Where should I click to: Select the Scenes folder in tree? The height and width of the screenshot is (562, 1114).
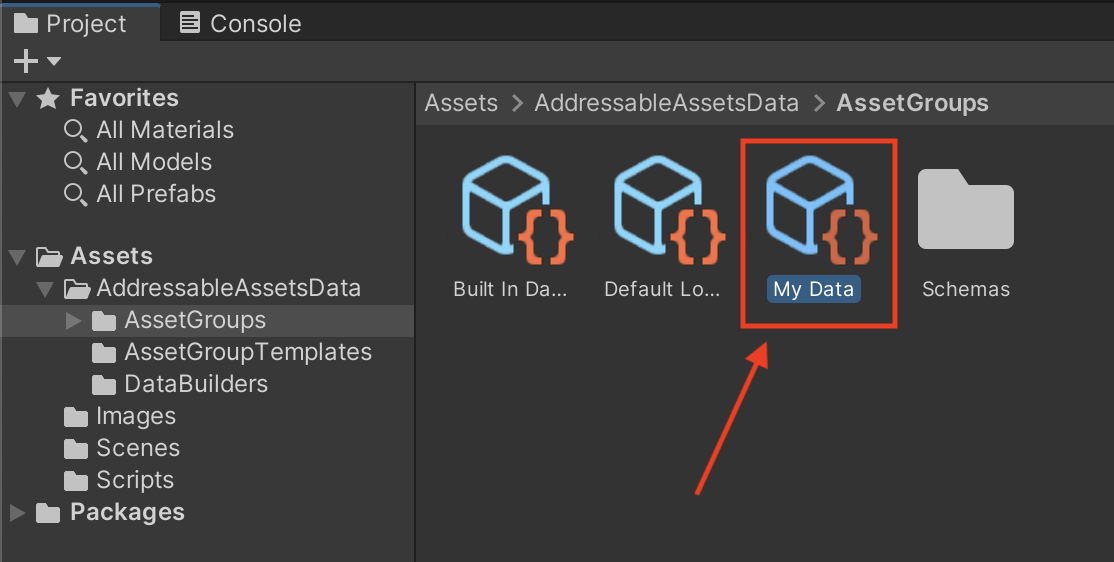(139, 448)
